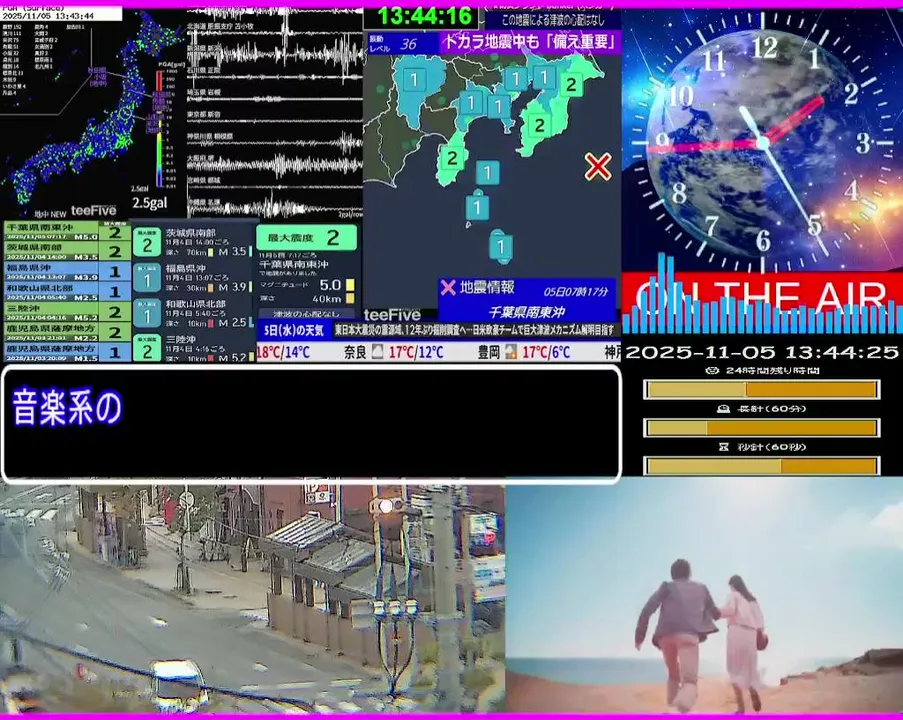
Task: Click the icon beside 長針(60分) label
Action: pyautogui.click(x=723, y=409)
